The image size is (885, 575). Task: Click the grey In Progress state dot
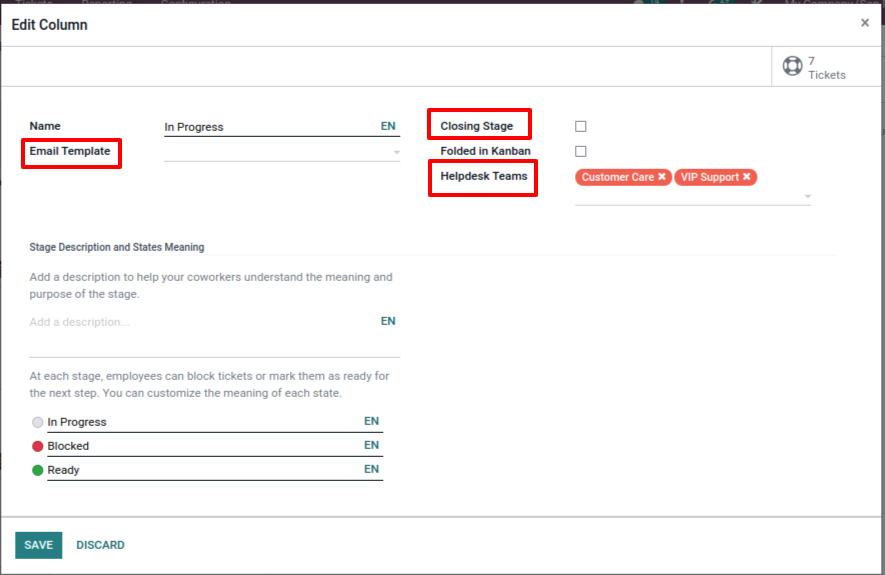38,422
